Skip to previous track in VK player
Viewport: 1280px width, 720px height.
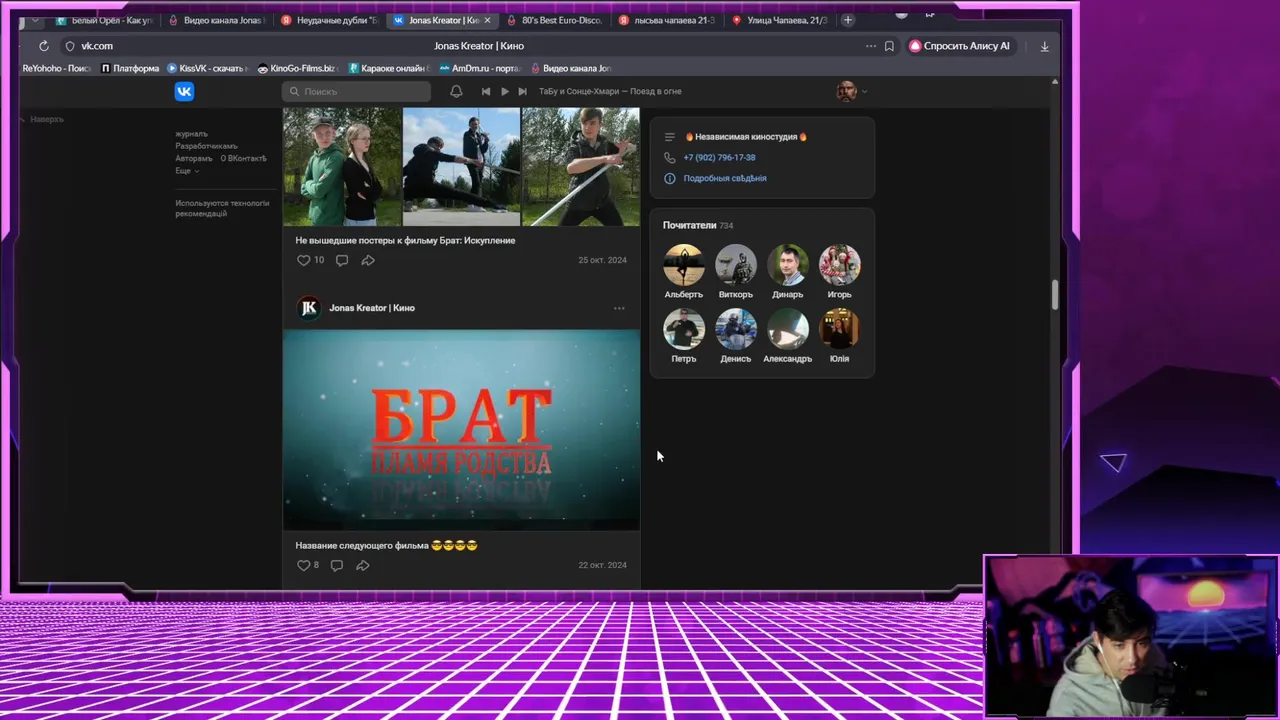tap(486, 91)
